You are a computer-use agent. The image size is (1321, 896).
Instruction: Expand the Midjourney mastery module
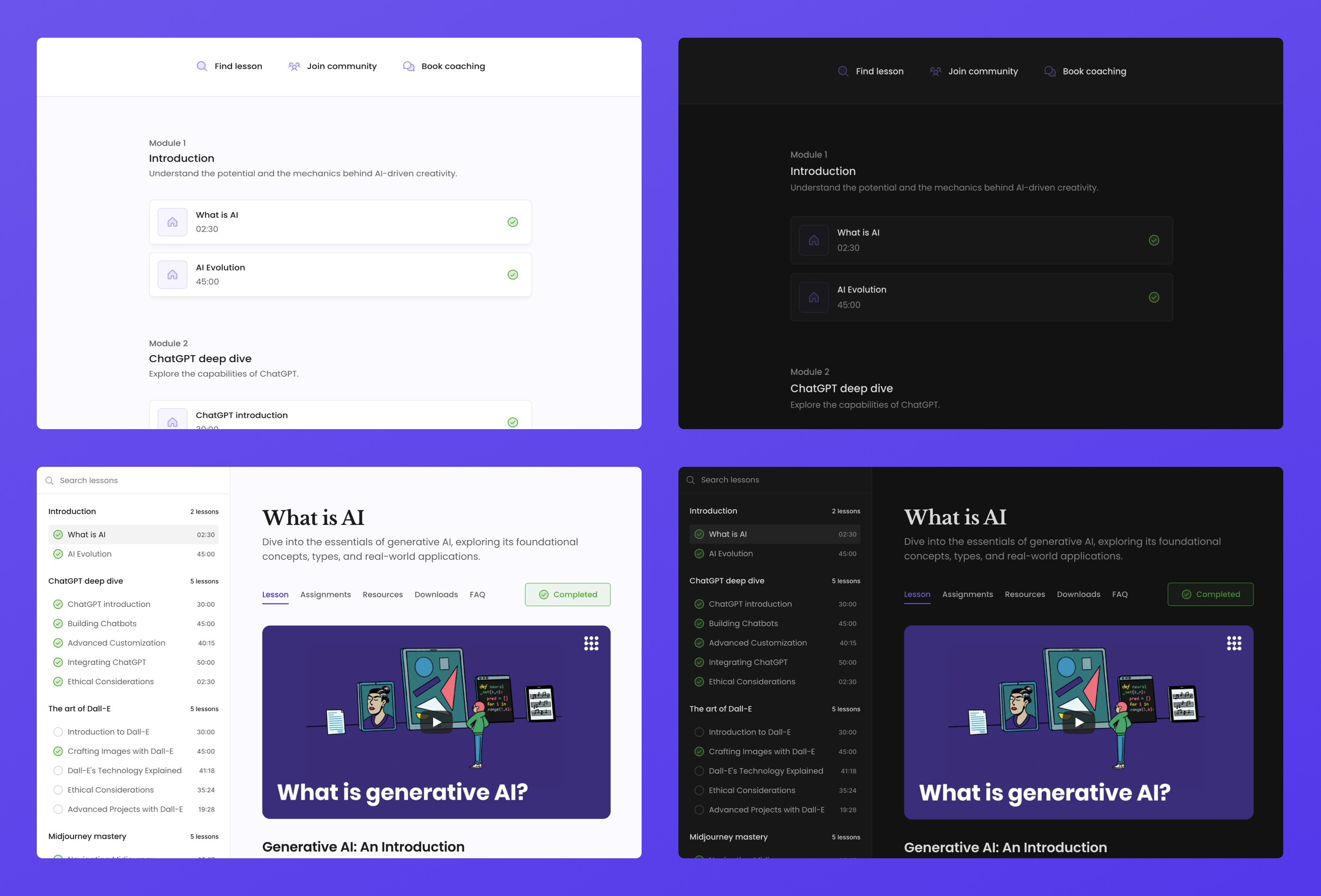click(86, 836)
